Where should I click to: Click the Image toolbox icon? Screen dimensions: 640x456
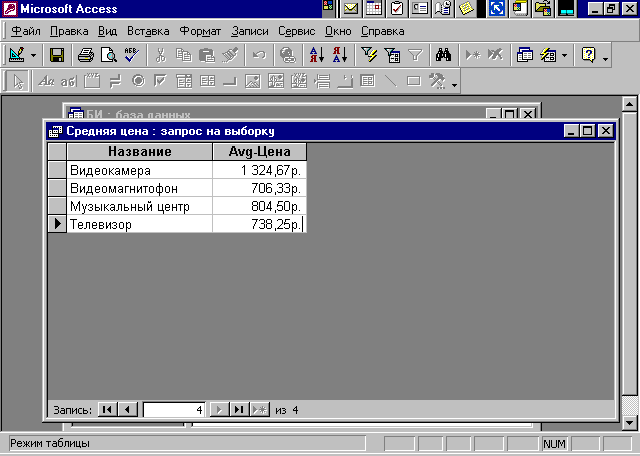coord(253,81)
